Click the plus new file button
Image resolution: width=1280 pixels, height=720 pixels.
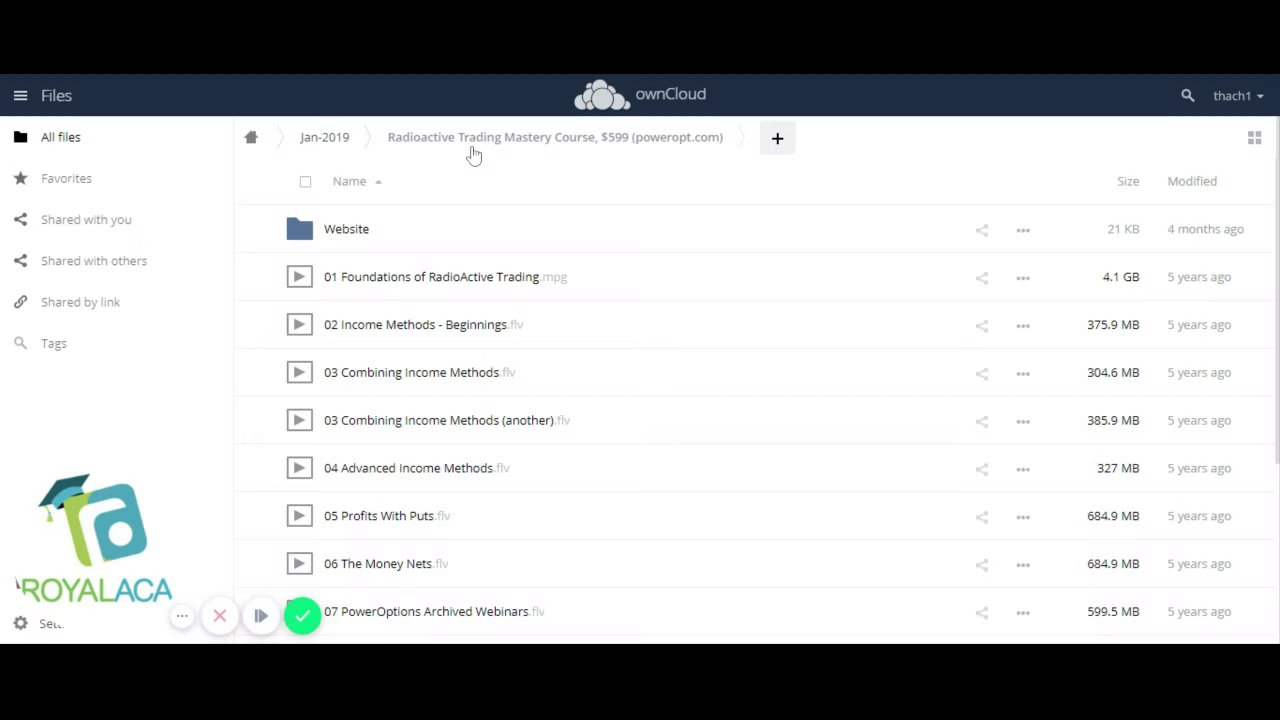coord(777,138)
